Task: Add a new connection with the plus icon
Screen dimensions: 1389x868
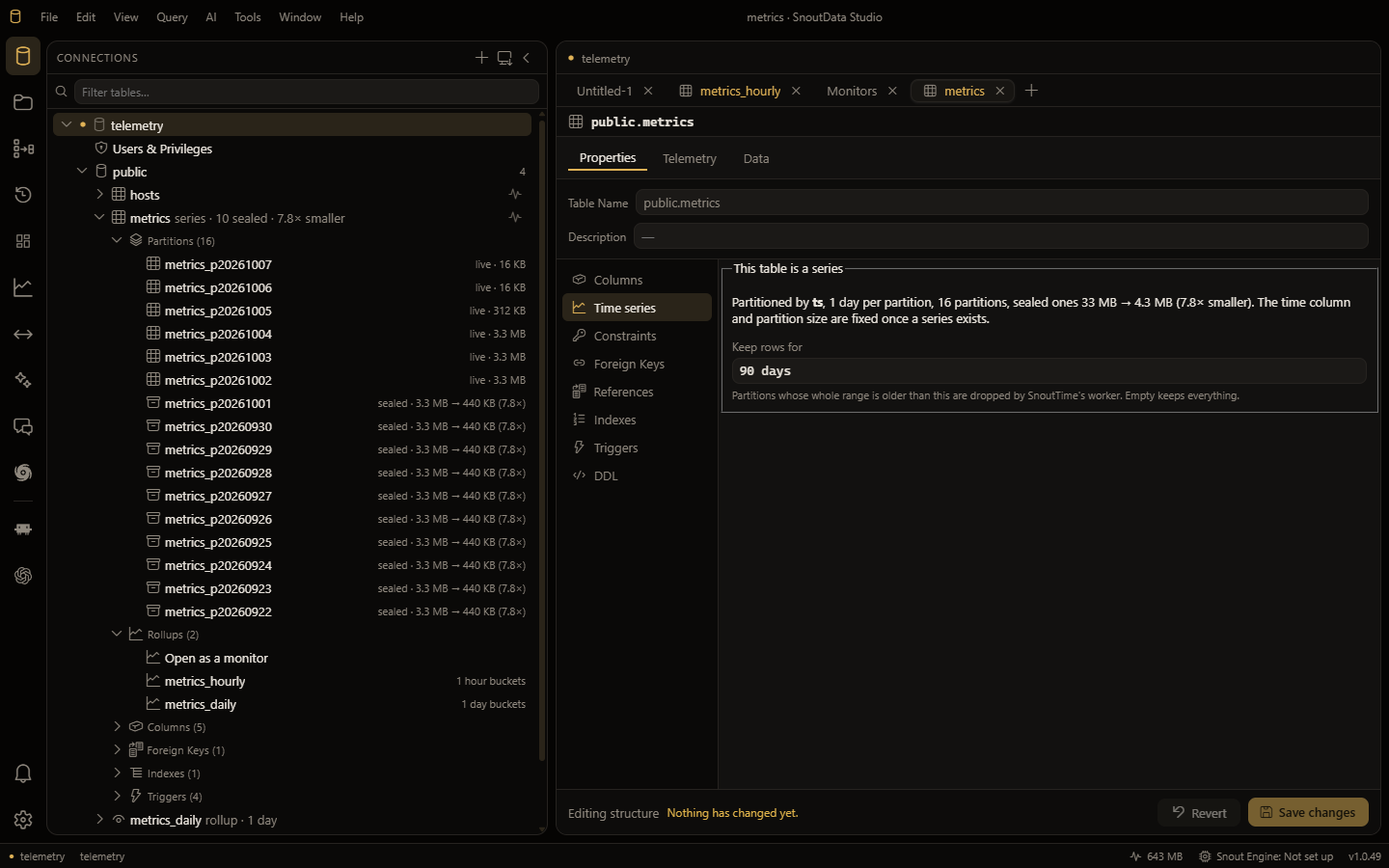Action: coord(481,58)
